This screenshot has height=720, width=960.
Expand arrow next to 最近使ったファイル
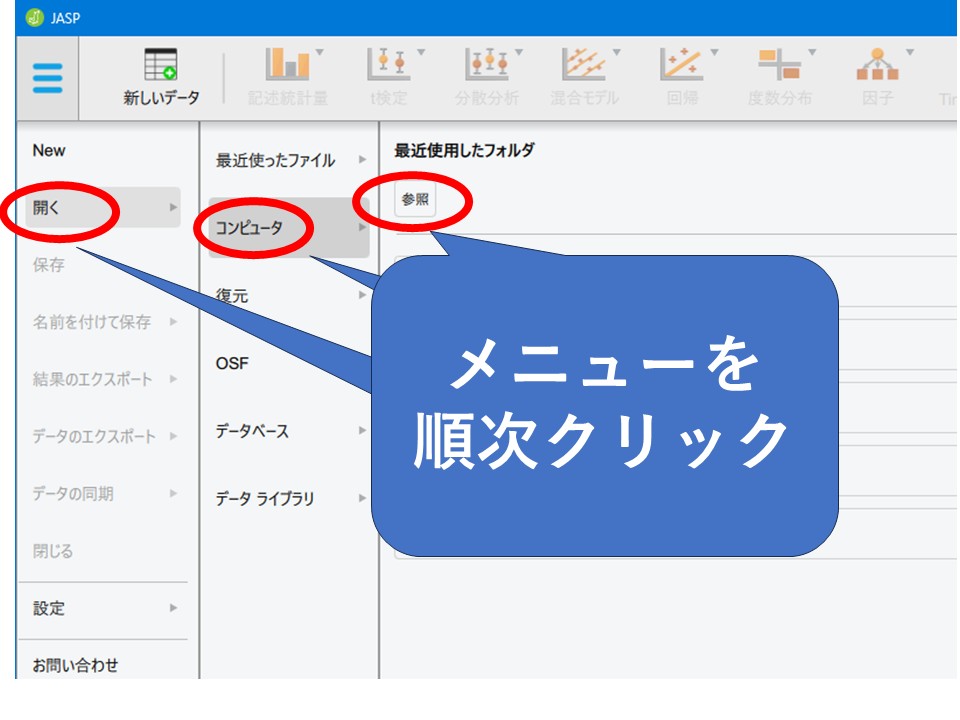tap(362, 160)
